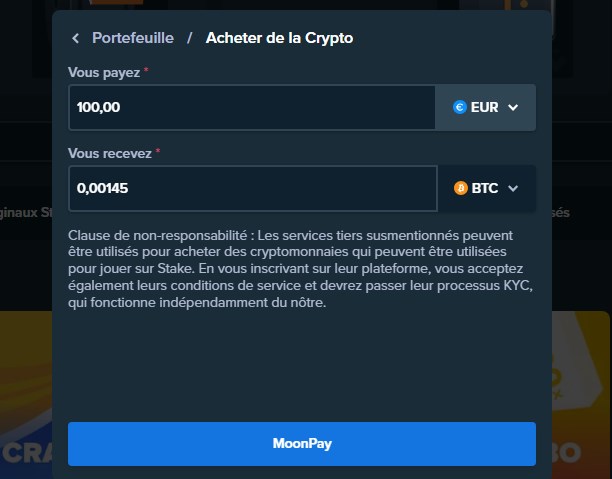Select the BTC crypto label
The width and height of the screenshot is (612, 479).
click(485, 188)
